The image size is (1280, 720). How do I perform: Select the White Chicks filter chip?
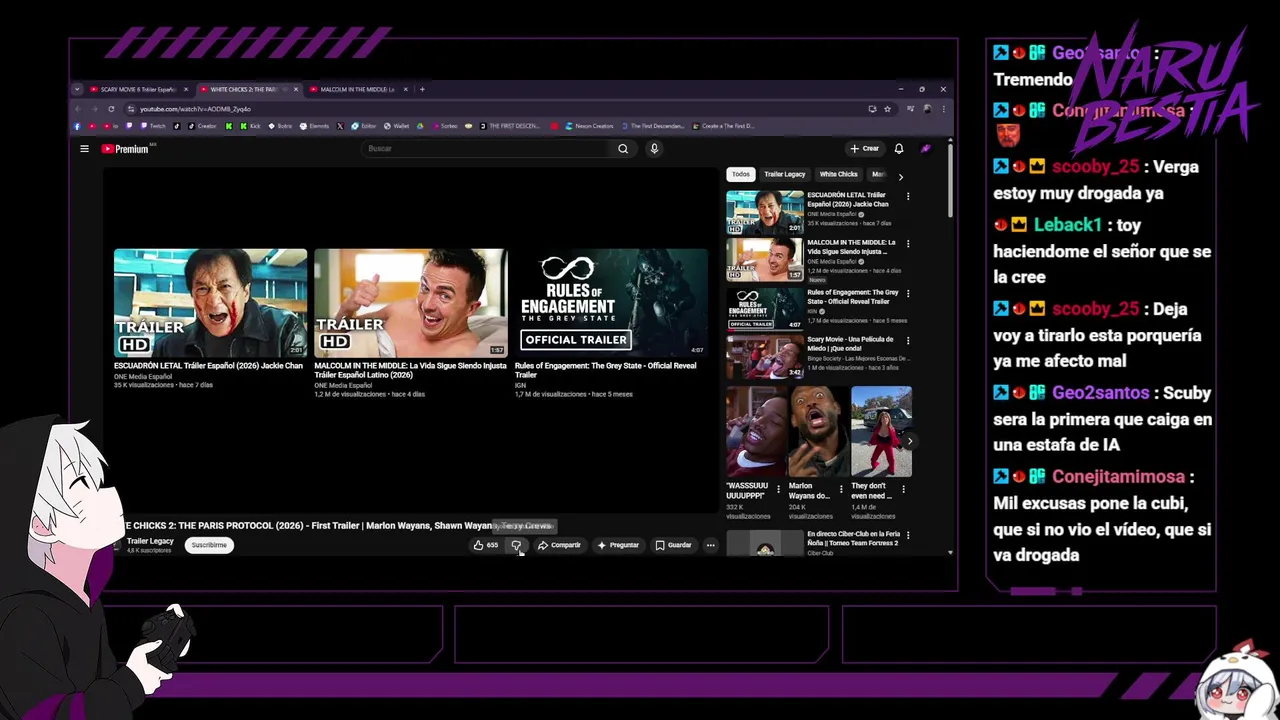point(839,174)
